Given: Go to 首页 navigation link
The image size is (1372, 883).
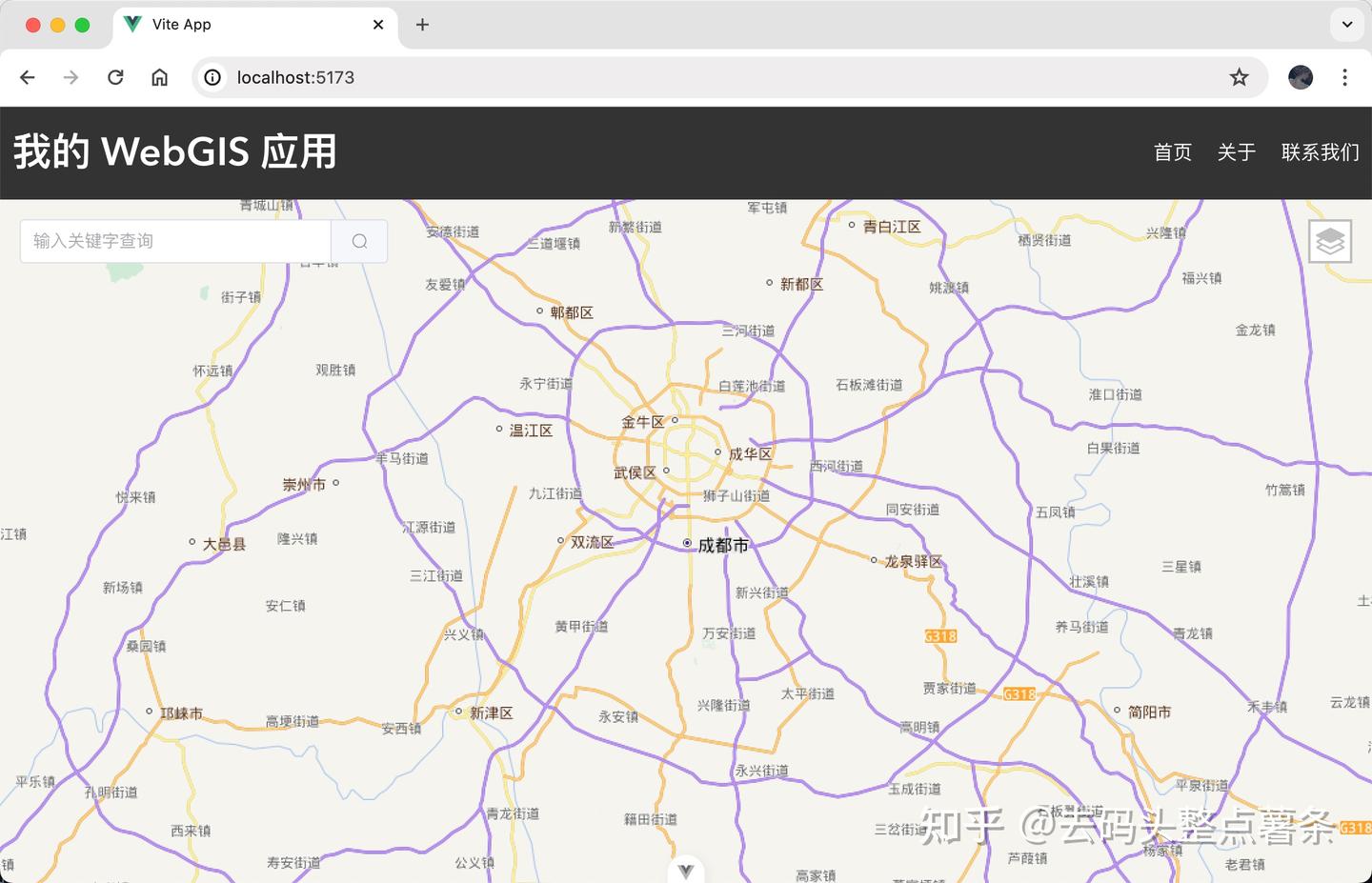Looking at the screenshot, I should (1173, 152).
